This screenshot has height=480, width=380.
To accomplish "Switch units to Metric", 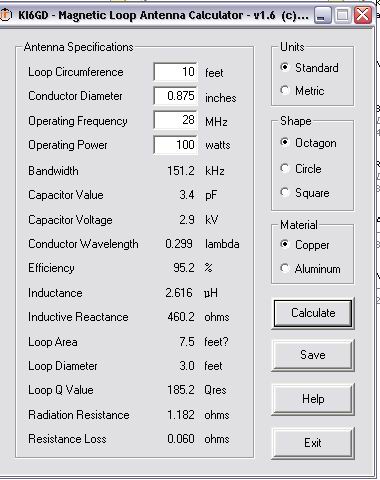I will [x=285, y=90].
